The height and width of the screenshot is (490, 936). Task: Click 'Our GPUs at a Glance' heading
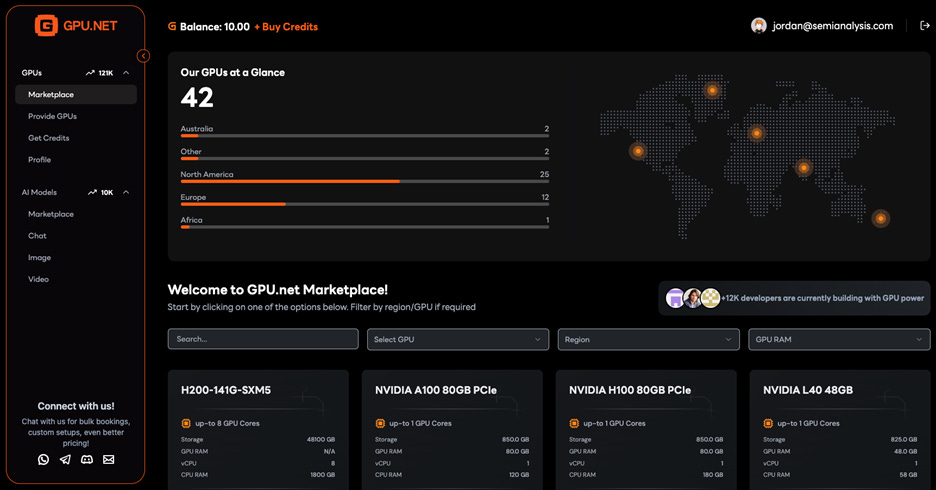(233, 72)
